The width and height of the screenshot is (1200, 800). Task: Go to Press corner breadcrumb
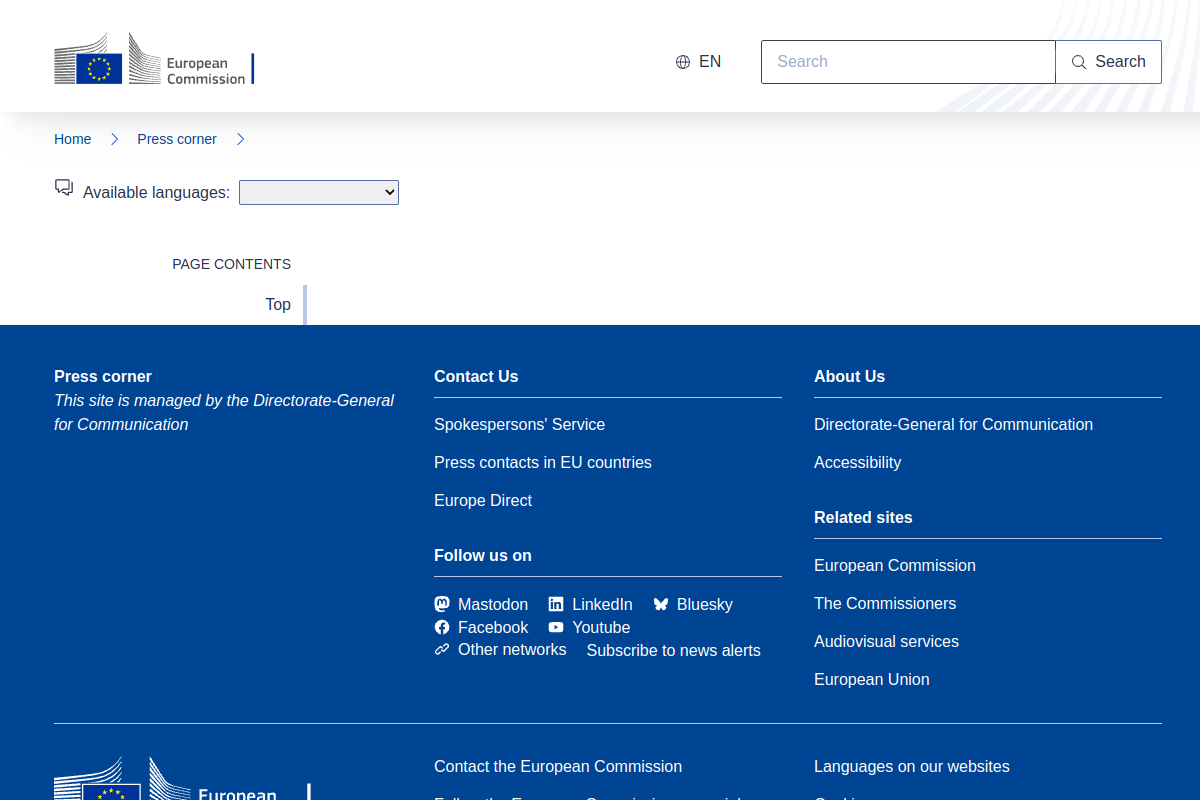[x=177, y=139]
